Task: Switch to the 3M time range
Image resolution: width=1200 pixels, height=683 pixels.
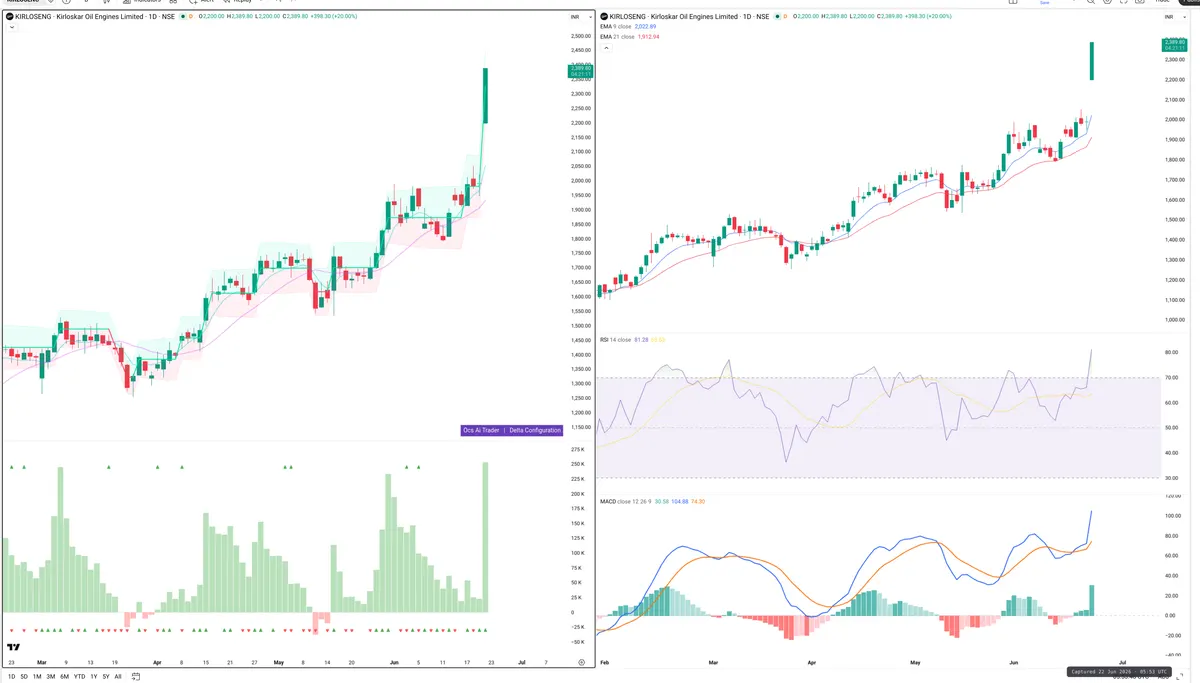Action: 51,676
